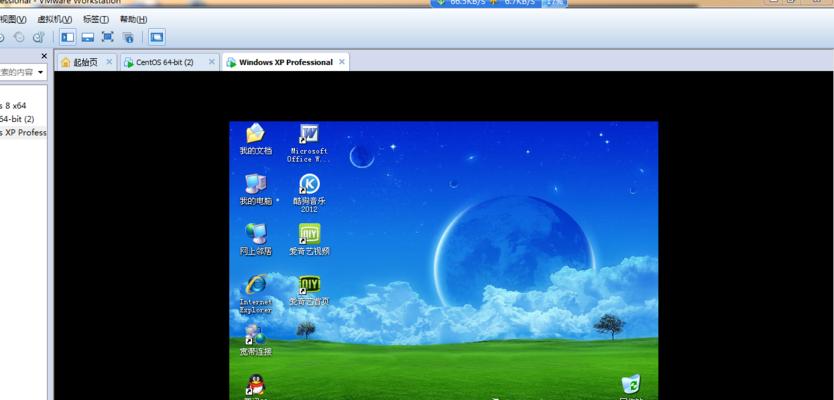Image resolution: width=834 pixels, height=400 pixels.
Task: Select the 'XP Profess' VM in library
Action: (x=23, y=132)
